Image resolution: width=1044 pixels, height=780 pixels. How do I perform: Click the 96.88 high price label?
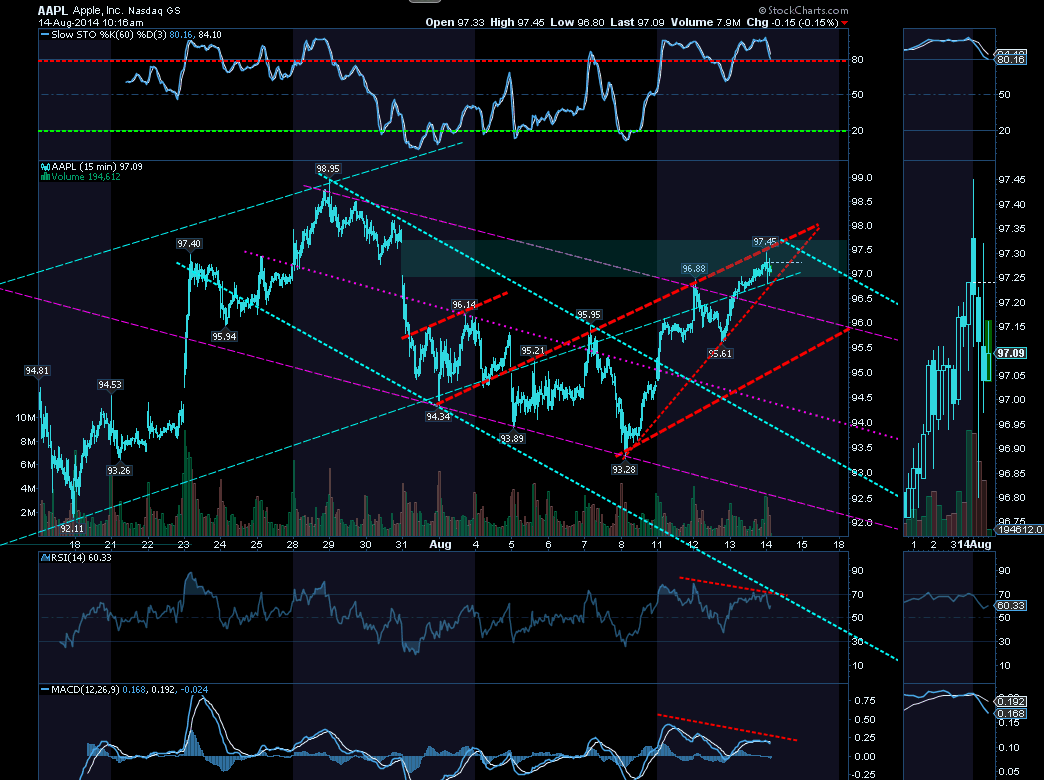pyautogui.click(x=694, y=268)
